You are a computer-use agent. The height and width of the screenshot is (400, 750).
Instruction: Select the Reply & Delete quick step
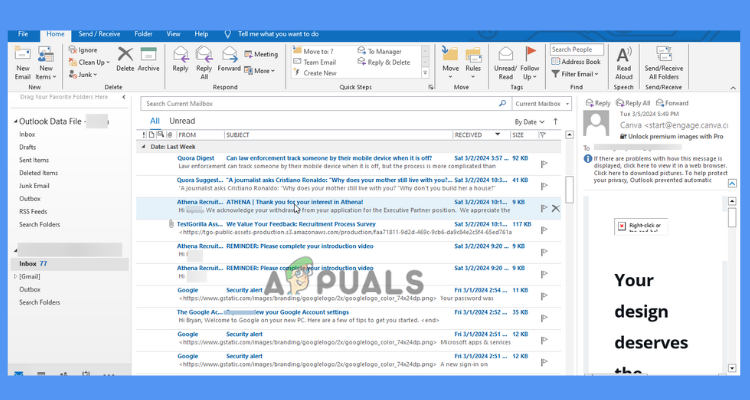pyautogui.click(x=384, y=62)
